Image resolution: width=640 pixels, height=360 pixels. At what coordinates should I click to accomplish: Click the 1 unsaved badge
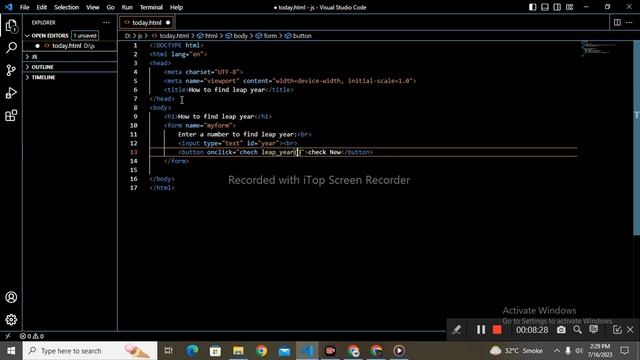pos(85,36)
